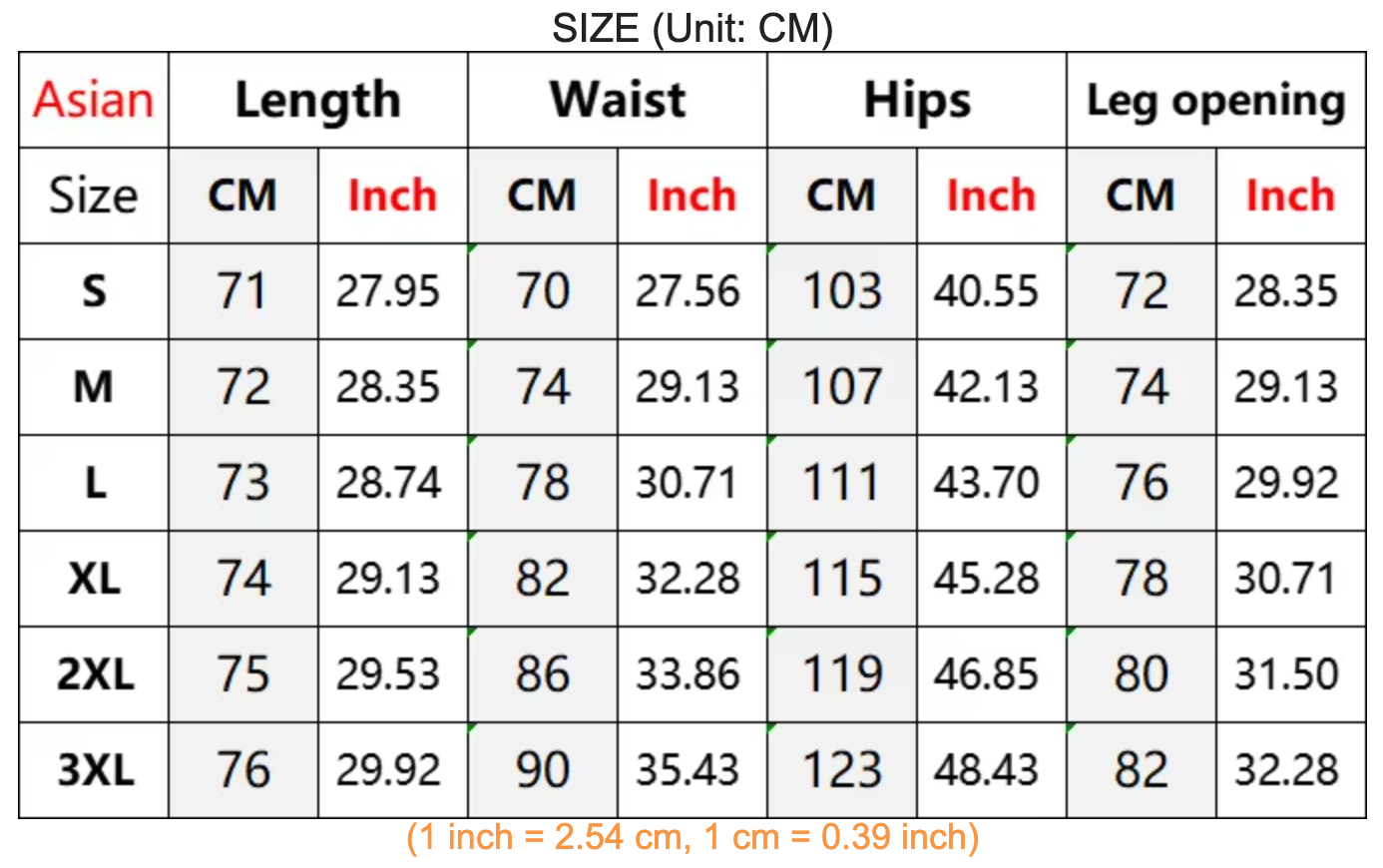Screen dimensions: 1383x868
Task: Click the red Asian header cell
Action: point(94,101)
